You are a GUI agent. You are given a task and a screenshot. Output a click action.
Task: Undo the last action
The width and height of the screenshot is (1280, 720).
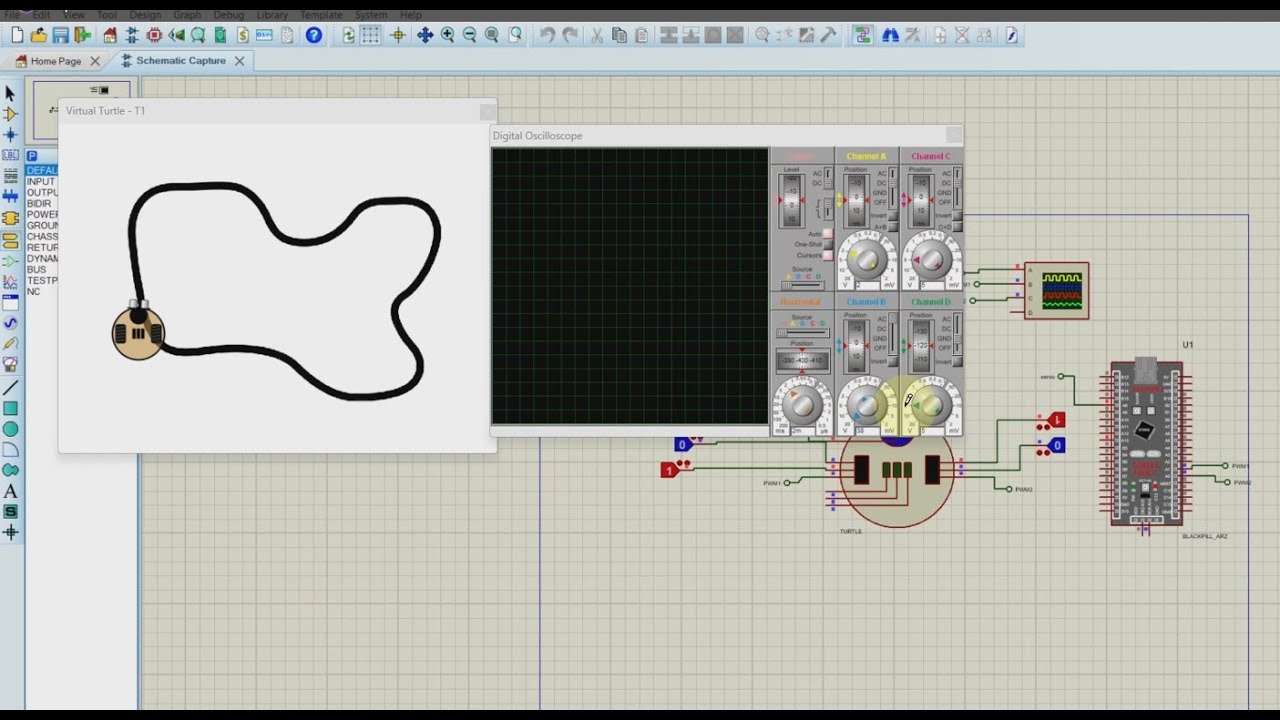point(547,35)
